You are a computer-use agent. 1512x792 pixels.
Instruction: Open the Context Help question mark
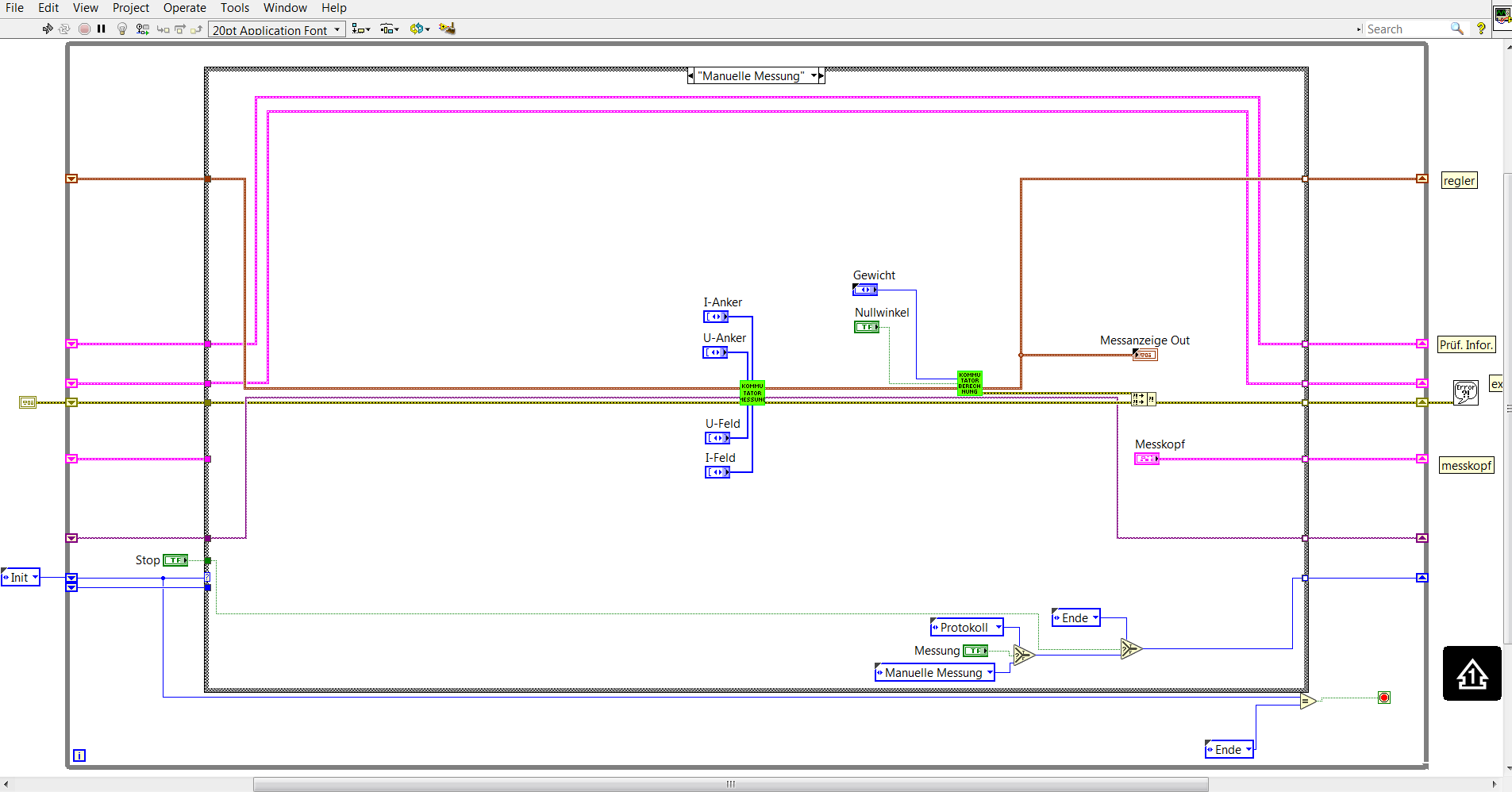coord(1481,29)
